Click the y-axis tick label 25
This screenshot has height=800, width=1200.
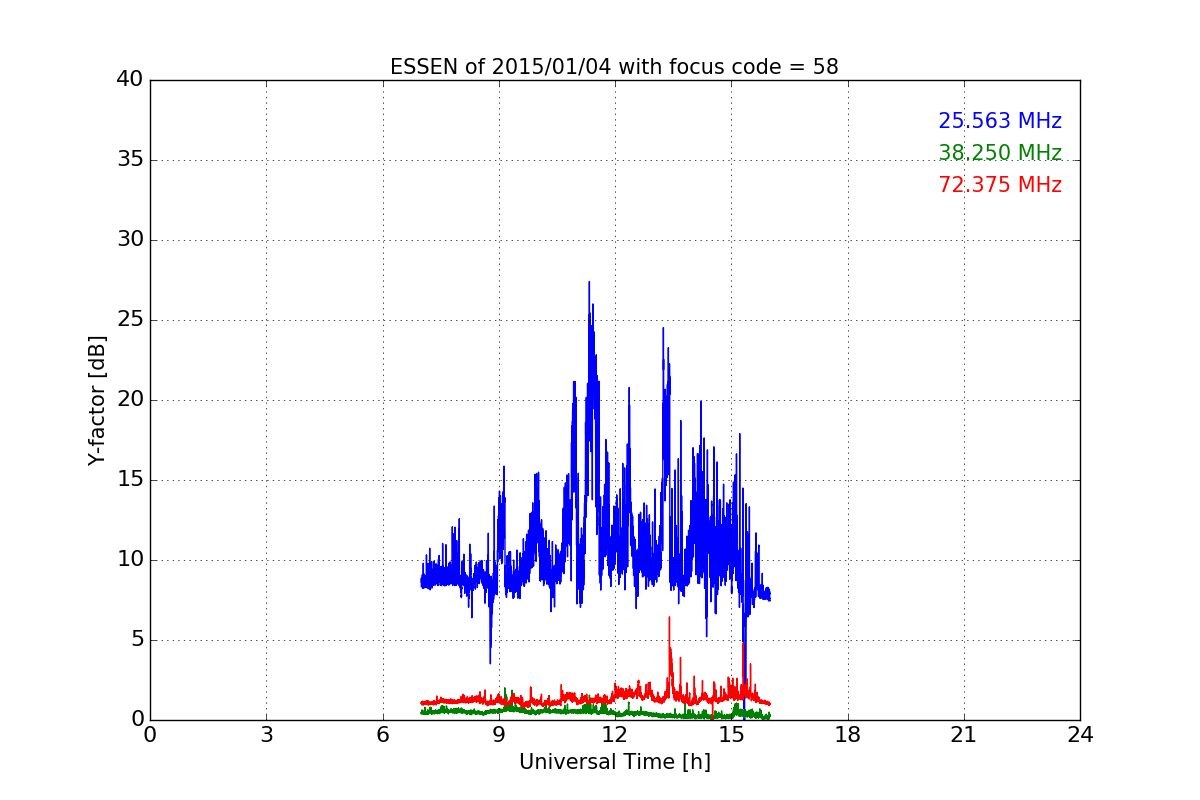point(130,320)
